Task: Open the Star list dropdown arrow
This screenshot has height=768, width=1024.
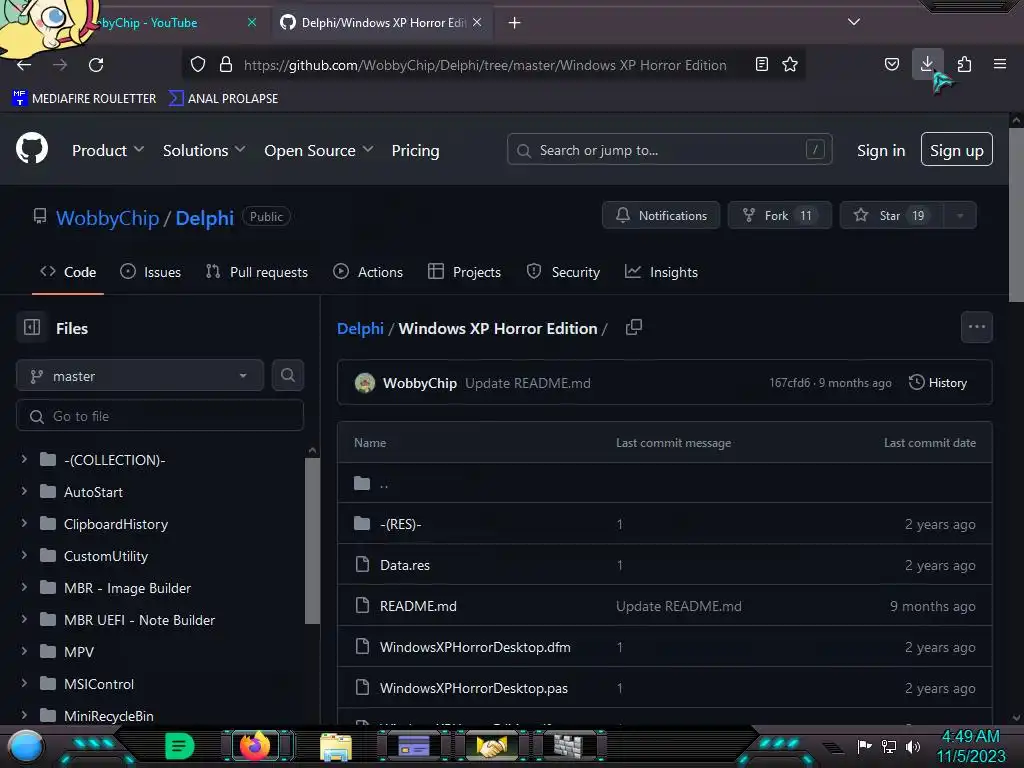Action: pyautogui.click(x=959, y=216)
